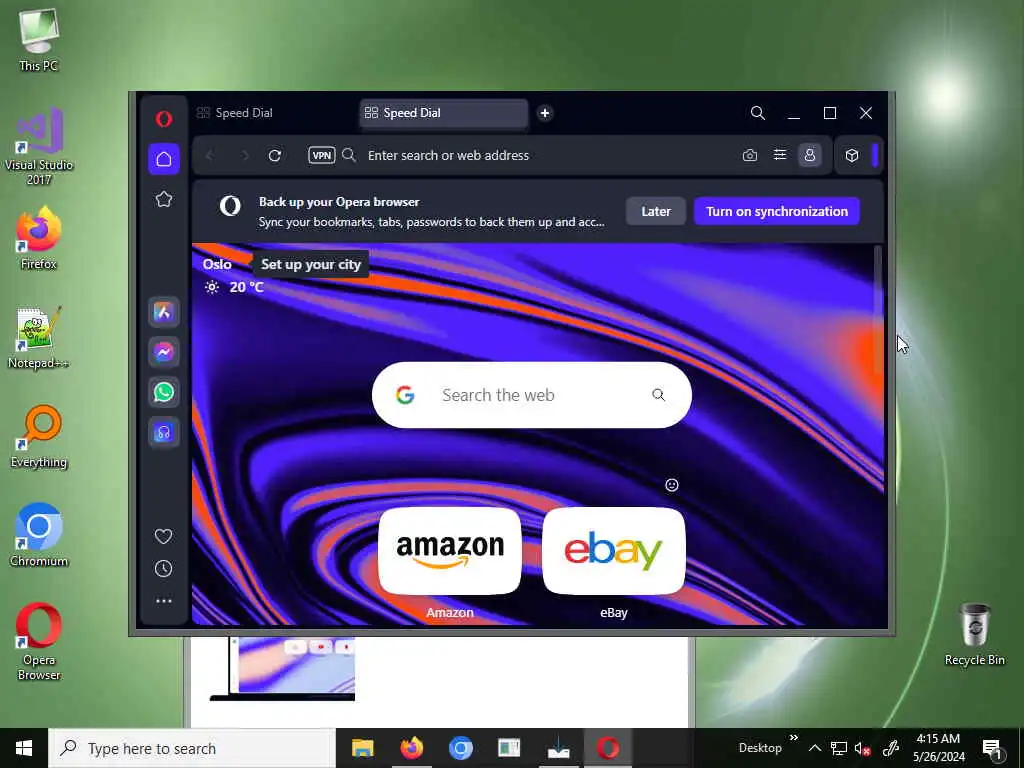Open WhatsApp in the Opera sidebar

tap(164, 392)
